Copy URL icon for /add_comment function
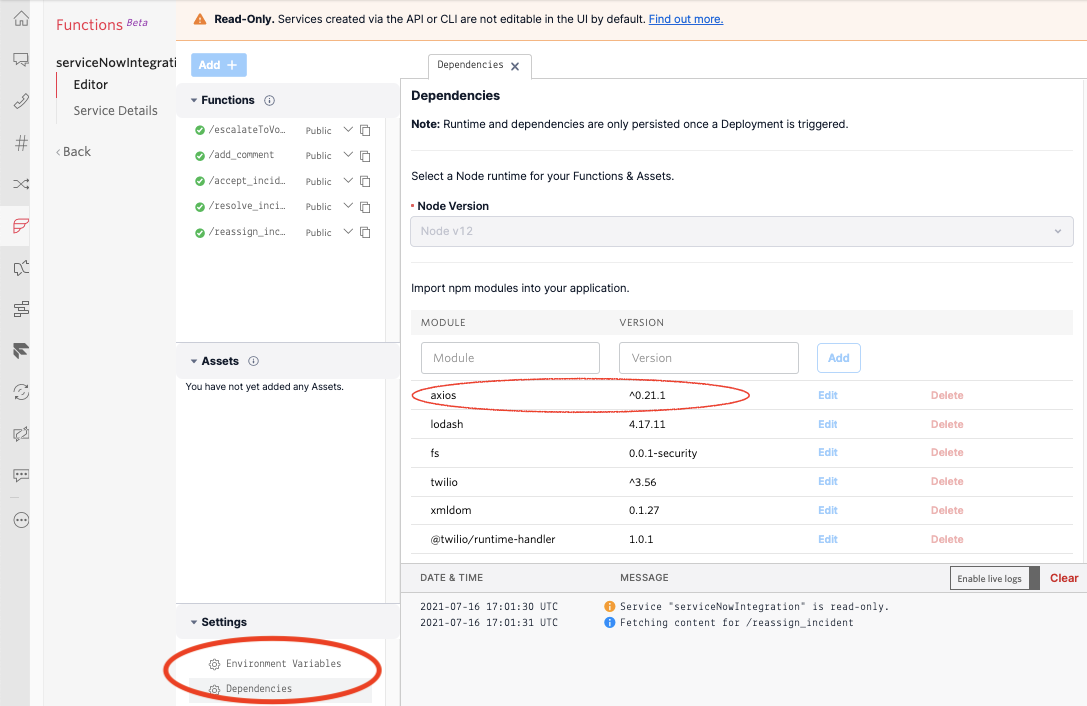This screenshot has width=1087, height=706. click(x=365, y=156)
